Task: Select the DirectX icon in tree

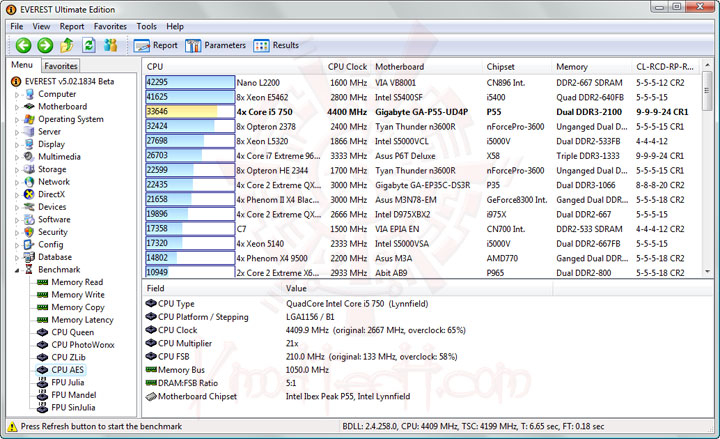Action: click(x=30, y=194)
